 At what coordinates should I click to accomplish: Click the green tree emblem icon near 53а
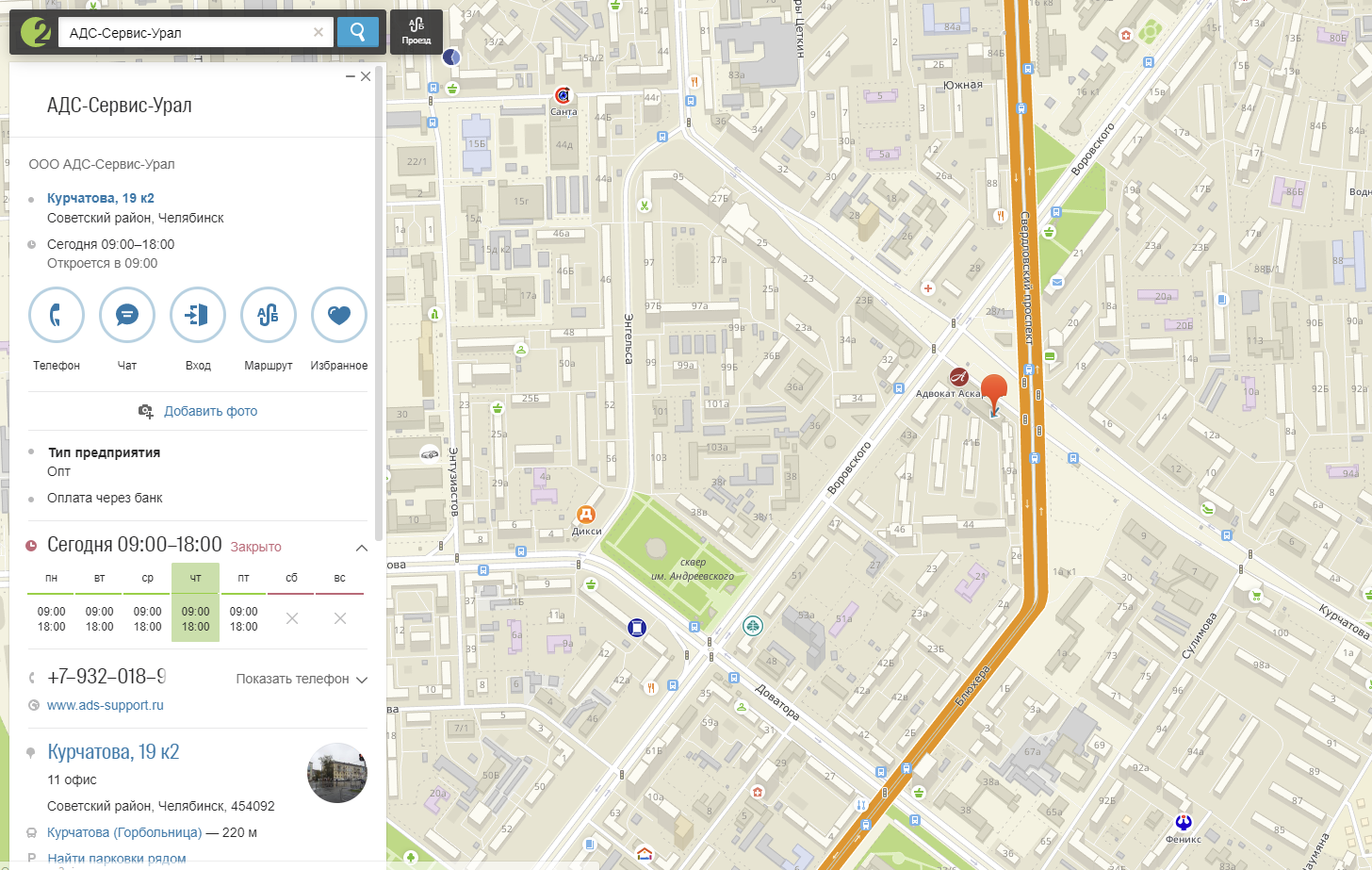[752, 625]
